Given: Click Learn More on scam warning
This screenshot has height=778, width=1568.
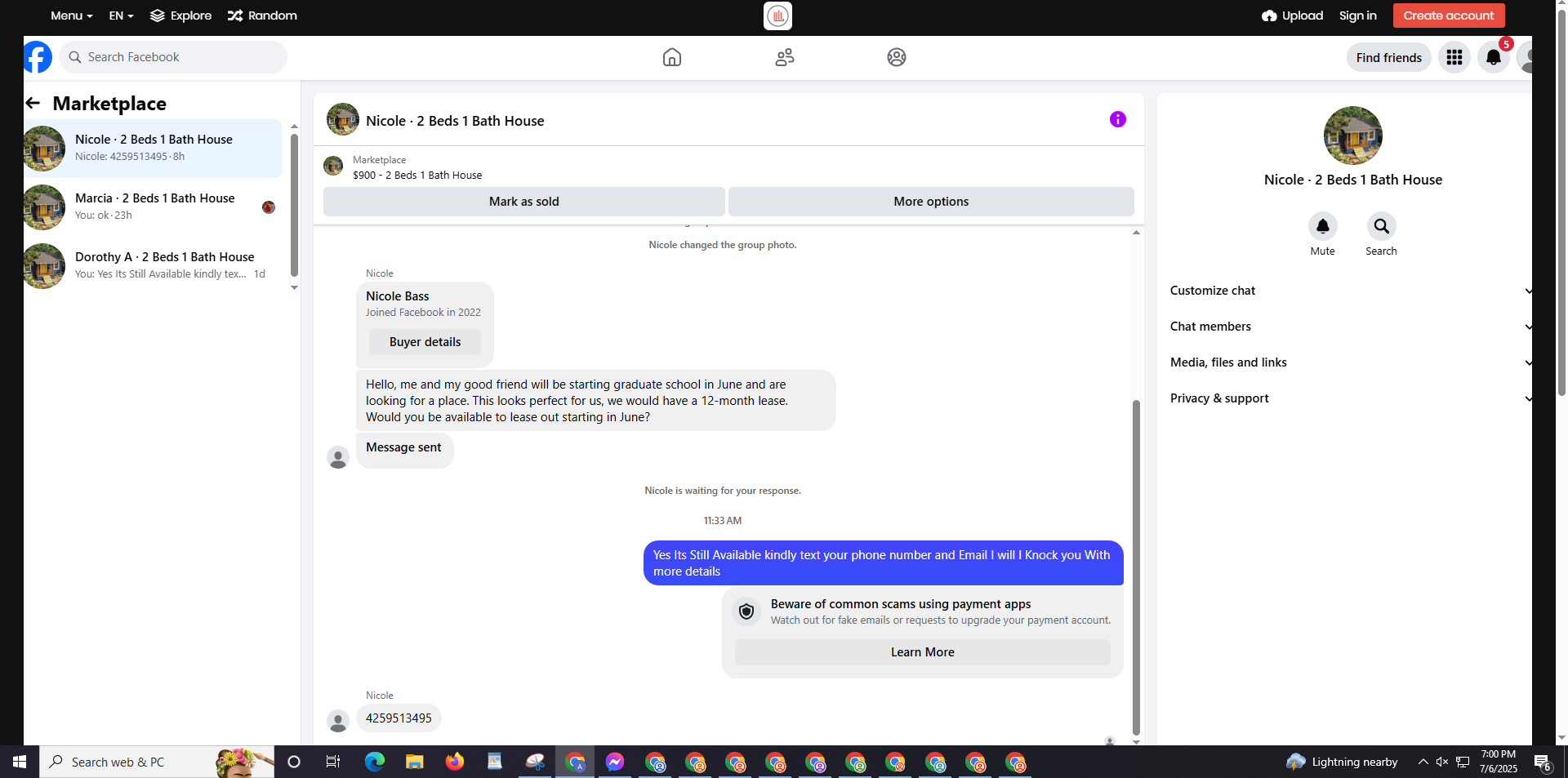Looking at the screenshot, I should pyautogui.click(x=923, y=652).
